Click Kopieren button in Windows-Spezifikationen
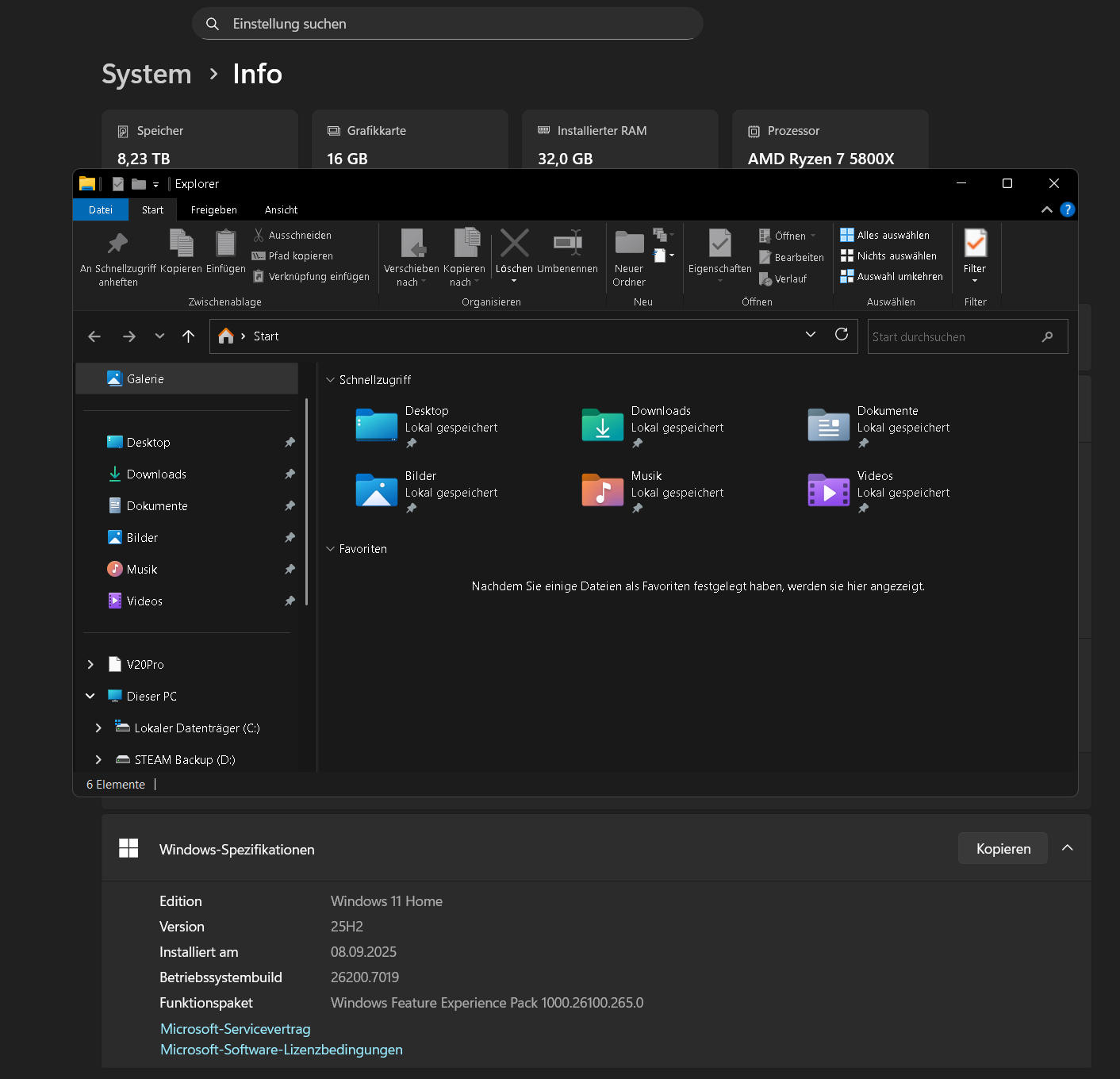Viewport: 1120px width, 1079px height. coord(1003,848)
